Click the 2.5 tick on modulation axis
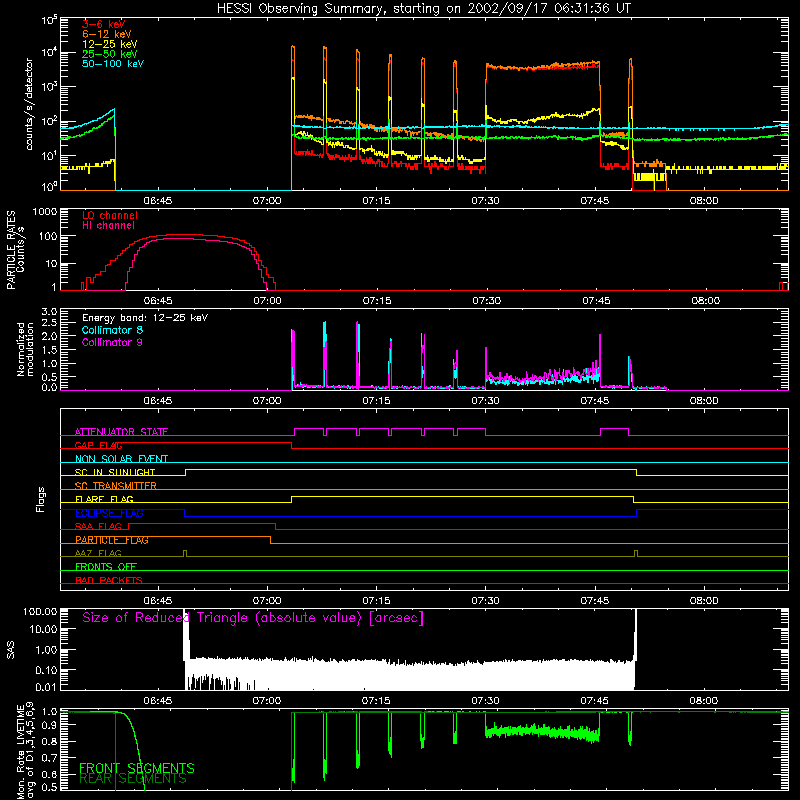 [49, 323]
